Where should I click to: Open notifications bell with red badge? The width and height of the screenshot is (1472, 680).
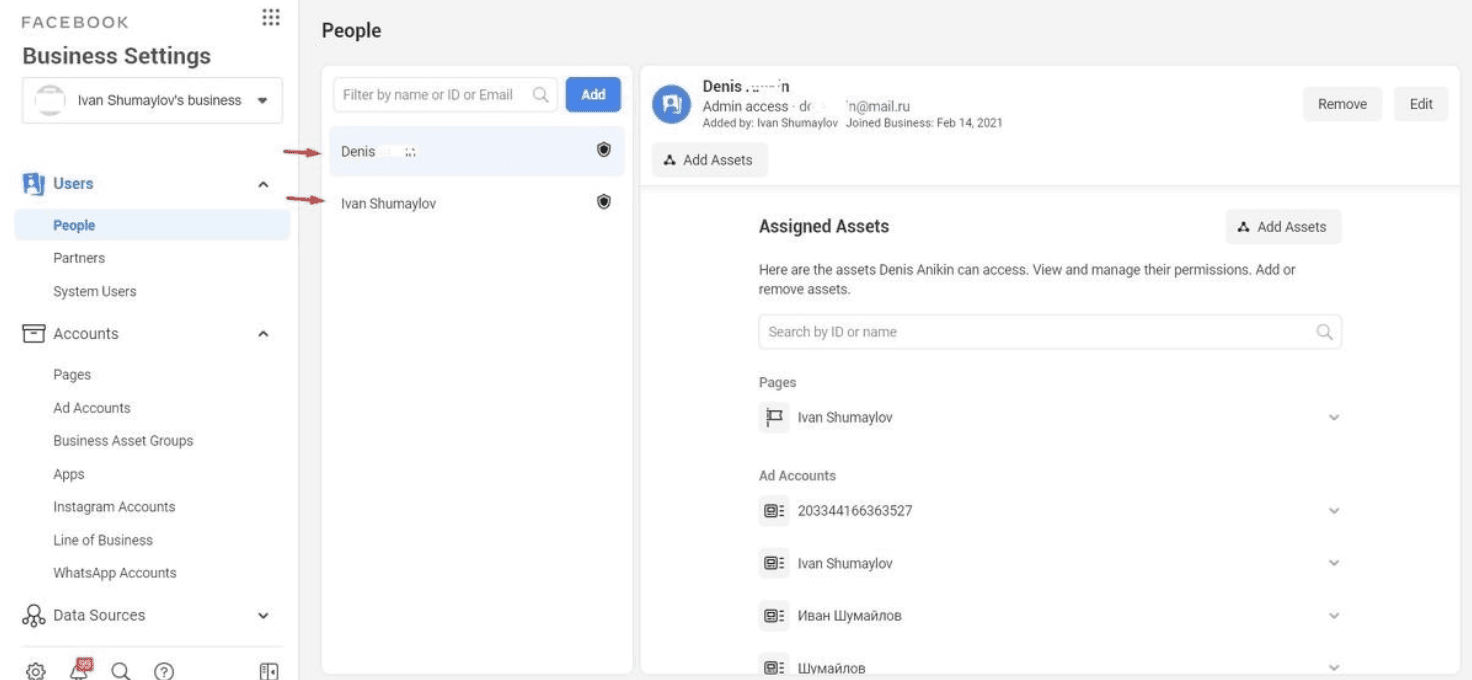click(80, 670)
